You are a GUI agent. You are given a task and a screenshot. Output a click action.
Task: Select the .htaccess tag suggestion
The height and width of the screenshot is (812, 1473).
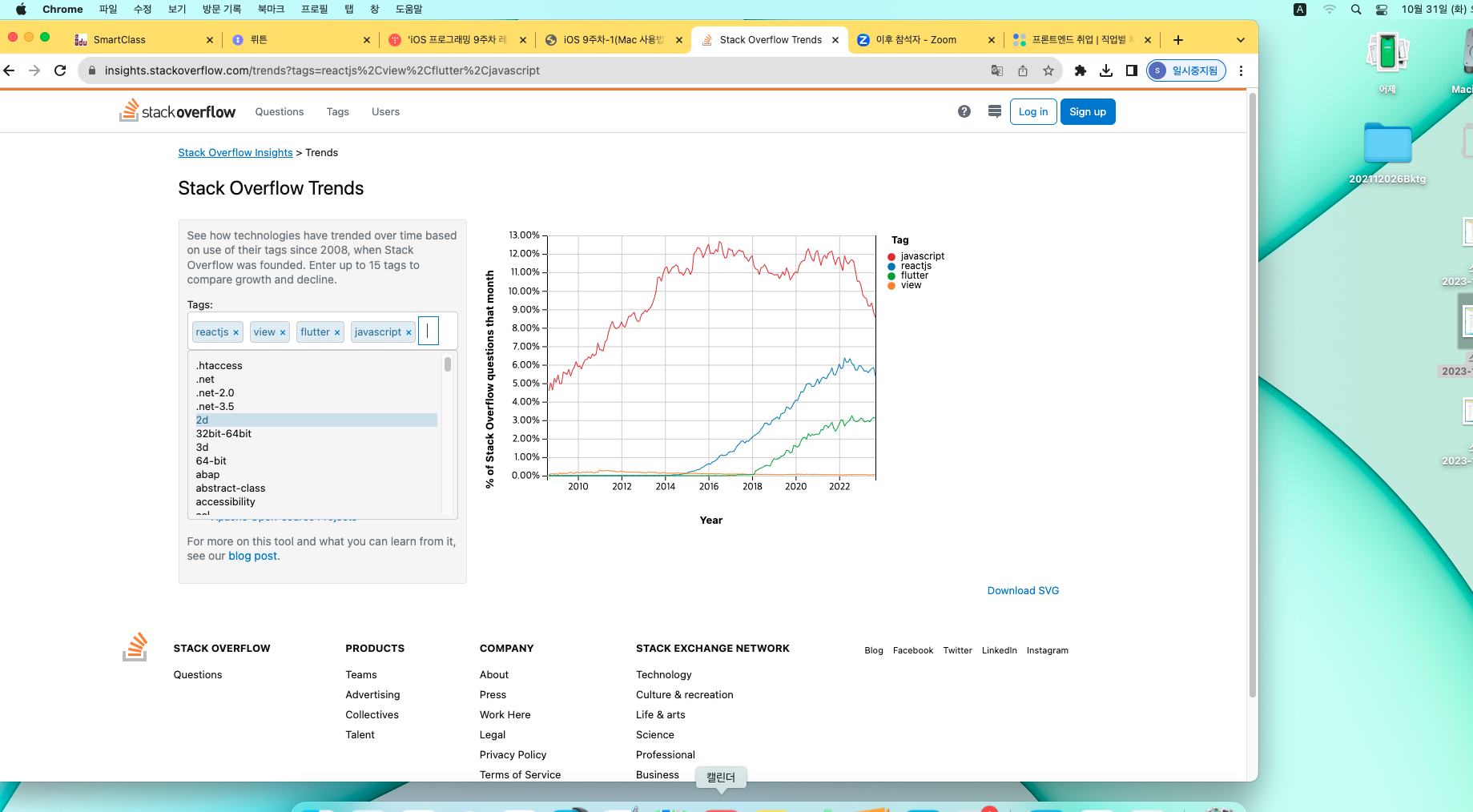pyautogui.click(x=316, y=366)
